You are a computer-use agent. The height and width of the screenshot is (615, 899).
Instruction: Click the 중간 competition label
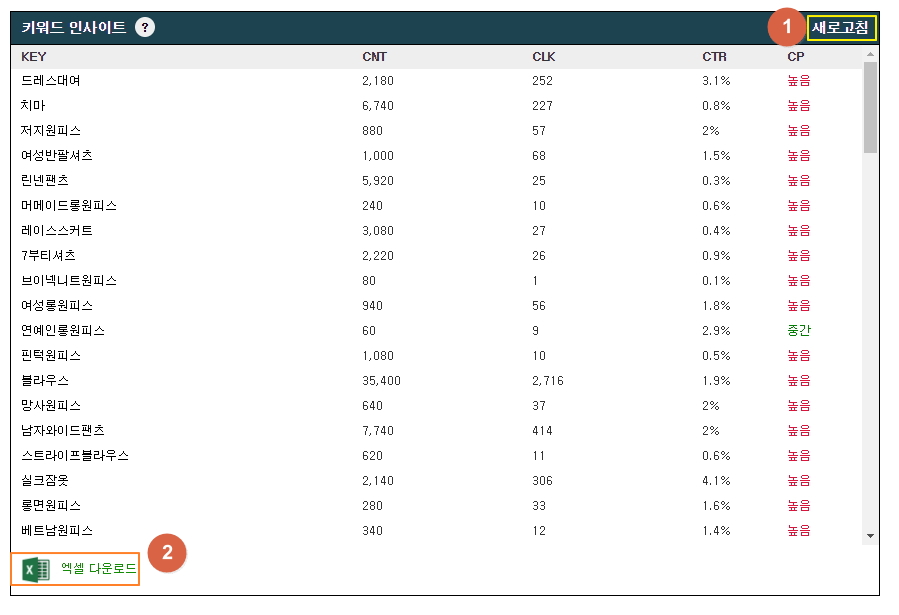(x=798, y=331)
